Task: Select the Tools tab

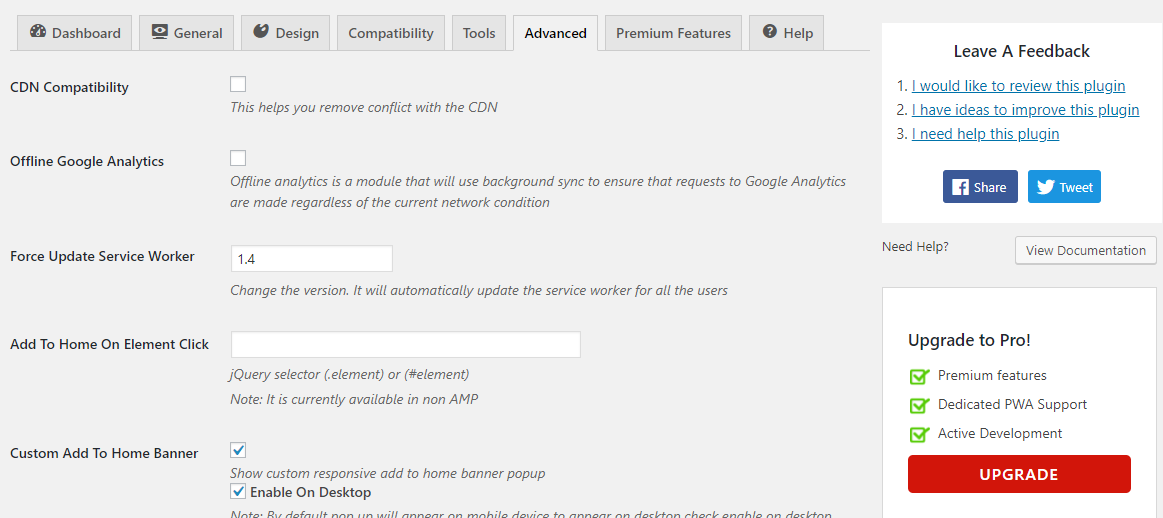Action: (x=479, y=33)
